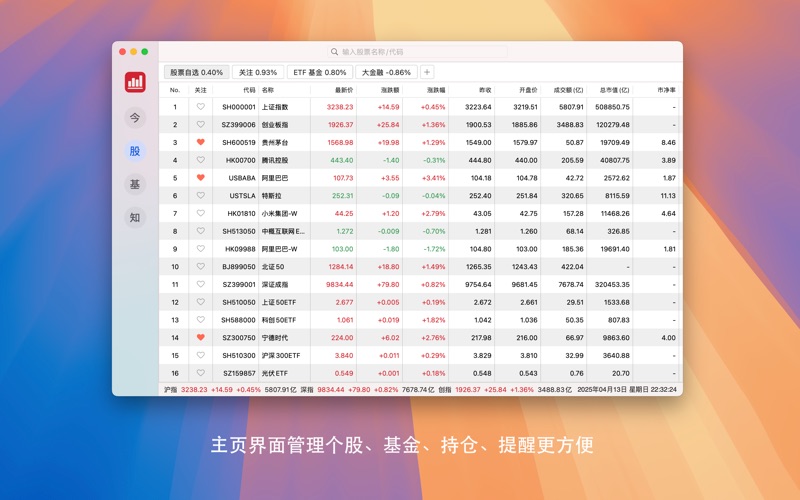The width and height of the screenshot is (800, 500).
Task: Toggle favorite heart for 创业板指
Action: point(201,124)
